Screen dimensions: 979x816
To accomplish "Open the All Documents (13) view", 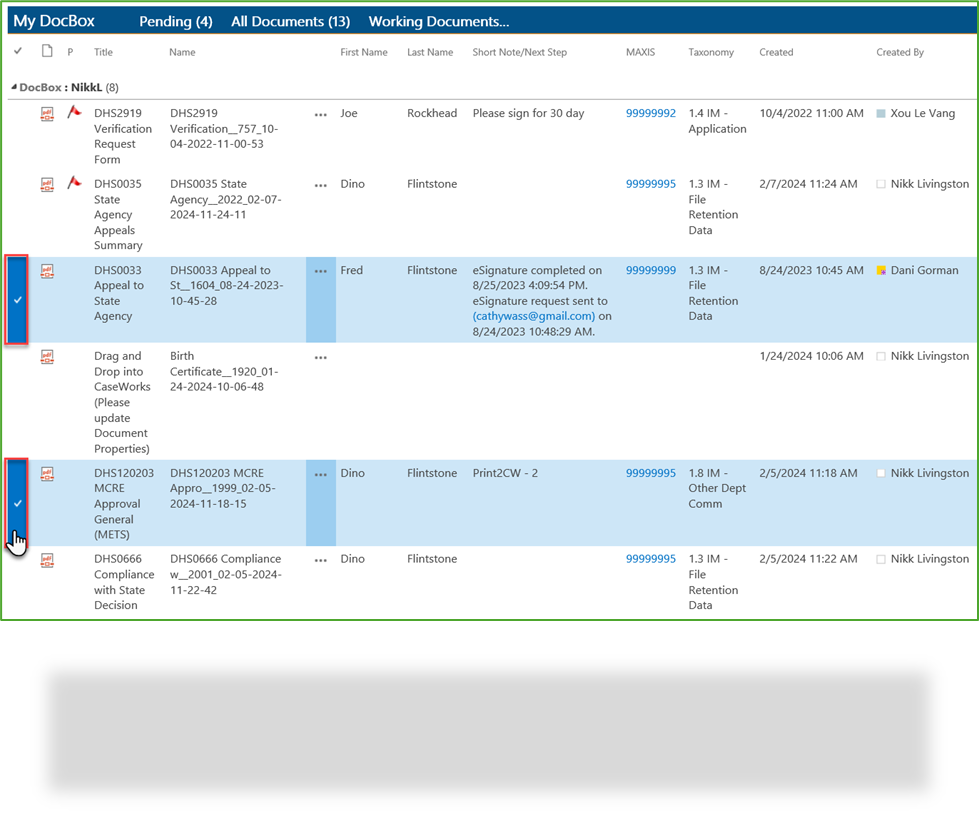I will click(290, 21).
